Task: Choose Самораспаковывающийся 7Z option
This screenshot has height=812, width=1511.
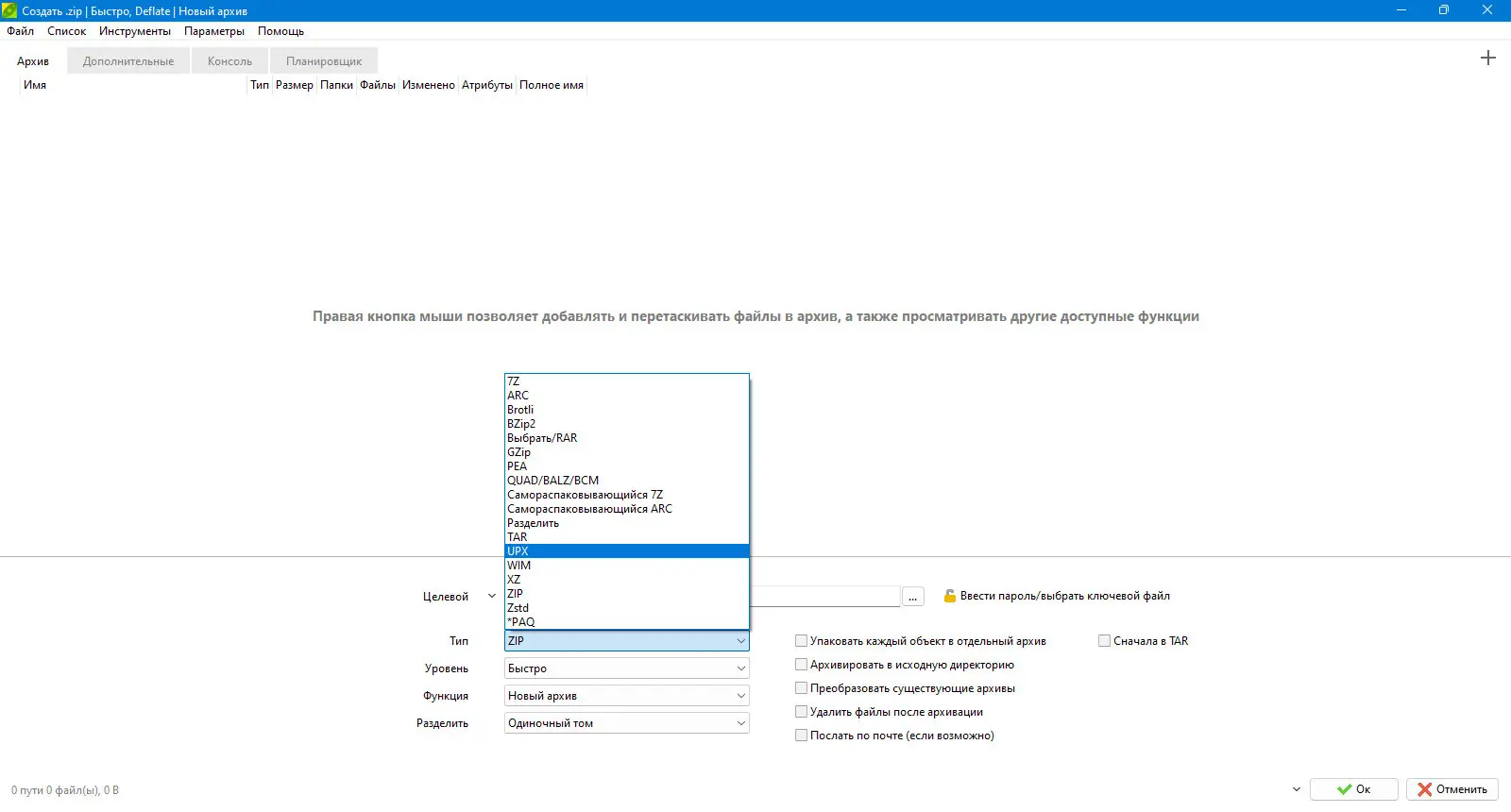Action: tap(627, 495)
